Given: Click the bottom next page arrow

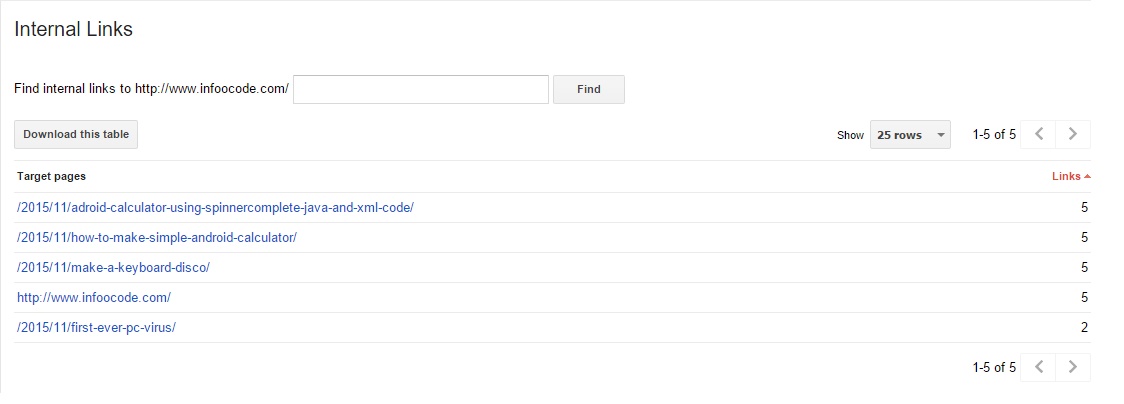Looking at the screenshot, I should coord(1073,367).
